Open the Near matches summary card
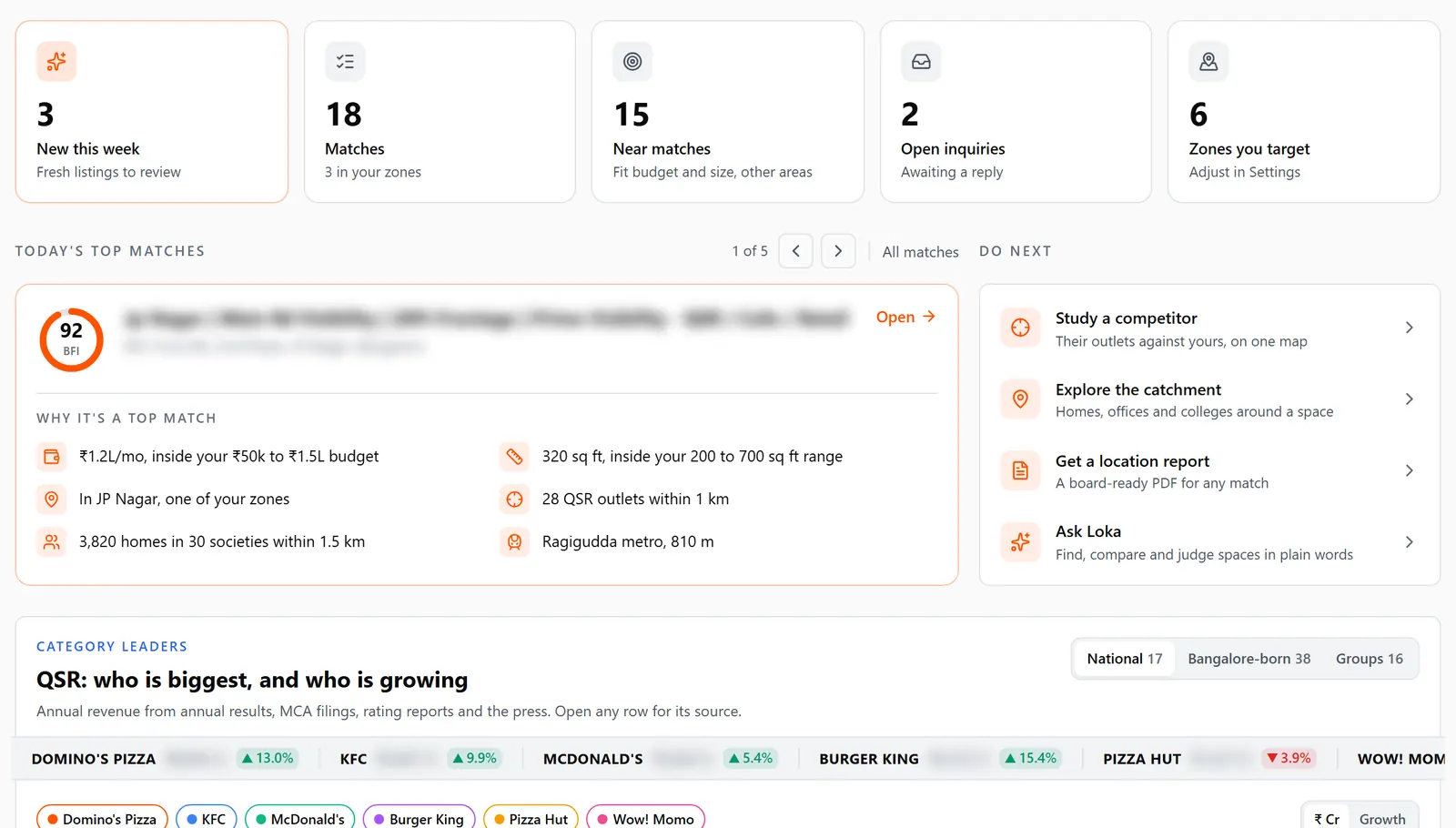Viewport: 1456px width, 828px height. 728,112
